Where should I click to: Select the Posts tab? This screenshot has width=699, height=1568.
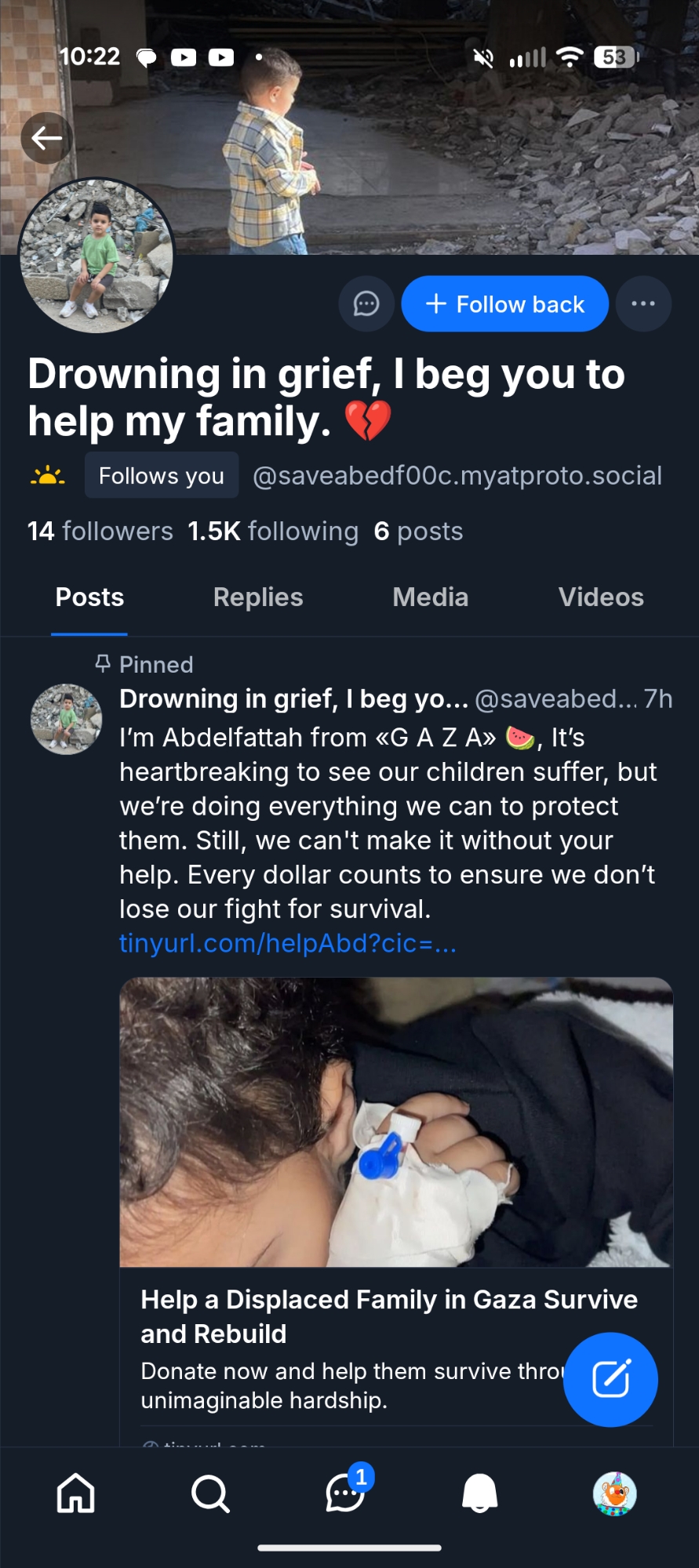click(x=89, y=597)
